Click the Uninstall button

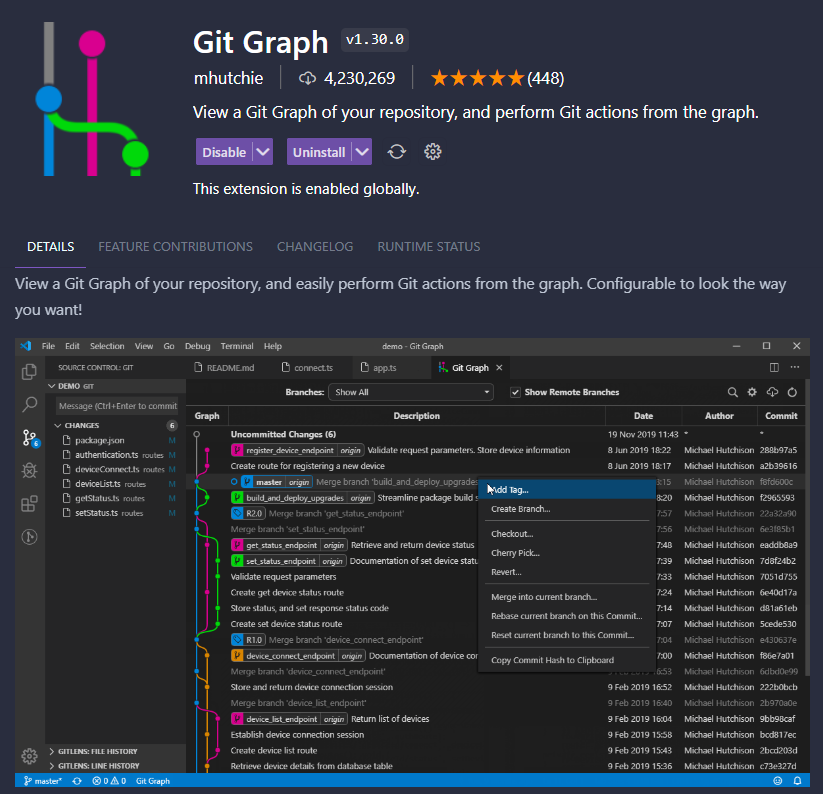[x=319, y=152]
